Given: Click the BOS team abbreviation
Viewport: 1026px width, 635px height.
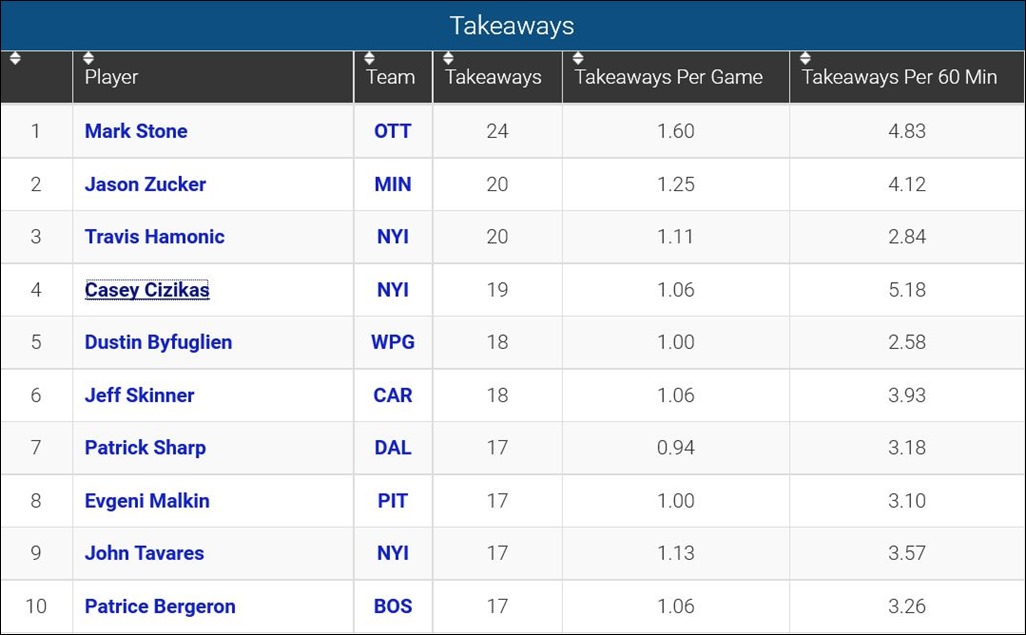Looking at the screenshot, I should [392, 606].
